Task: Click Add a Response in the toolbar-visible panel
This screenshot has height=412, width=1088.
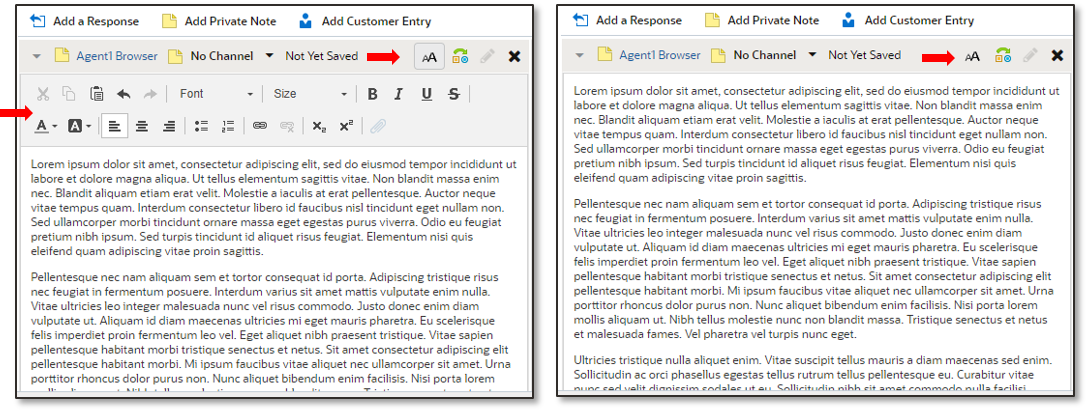Action: coord(84,22)
